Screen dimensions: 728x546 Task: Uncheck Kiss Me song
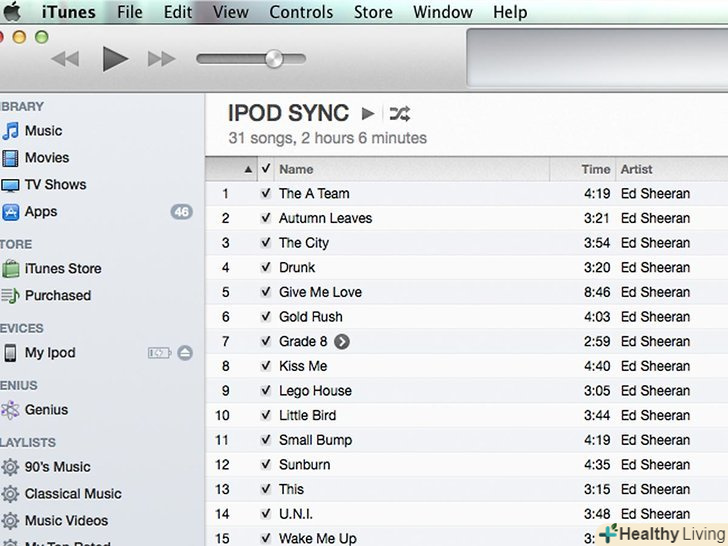coord(266,366)
